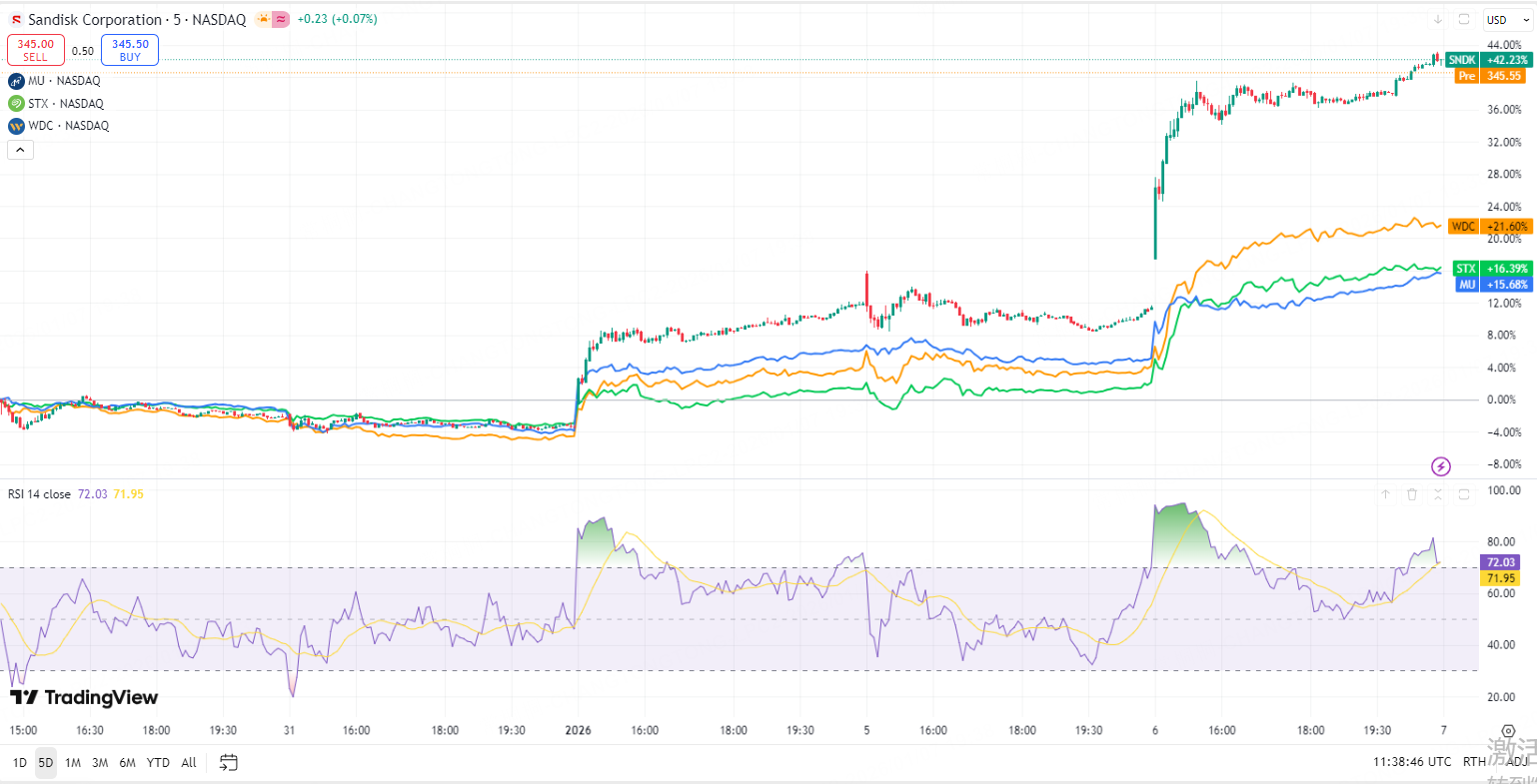
Task: Click the orange pre-market session sun icon
Action: [263, 19]
